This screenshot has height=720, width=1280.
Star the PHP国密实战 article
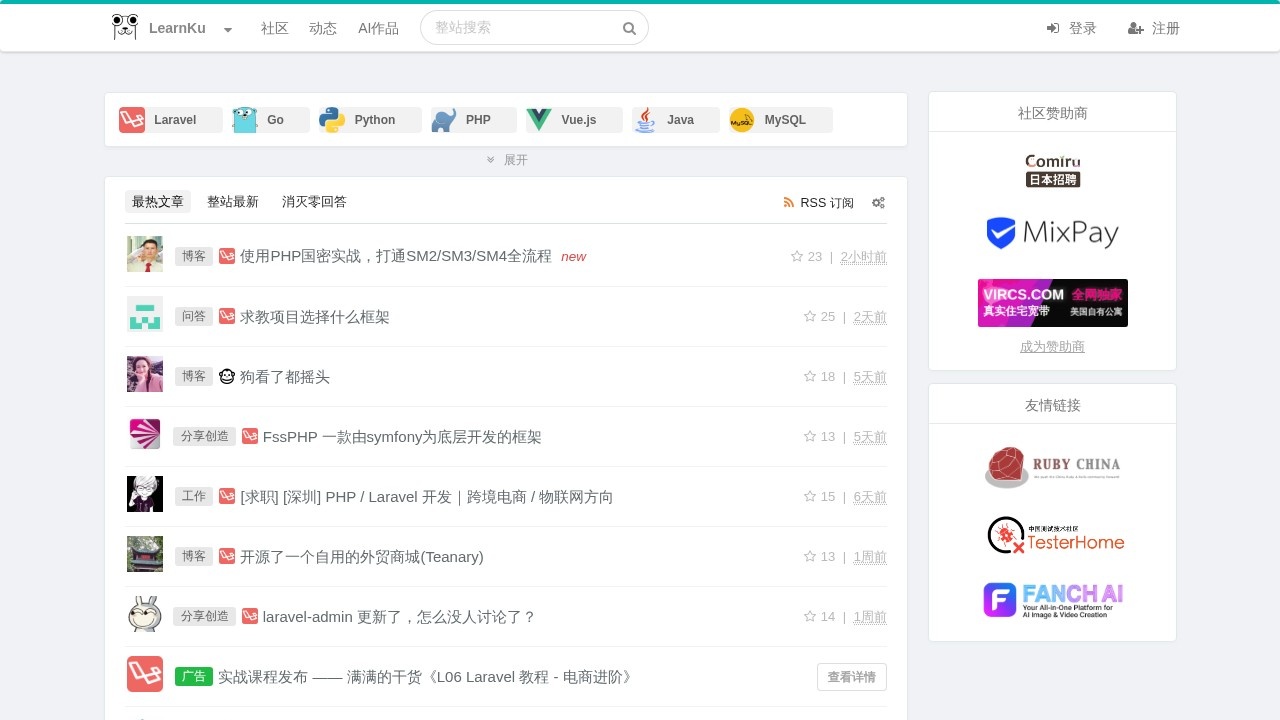click(x=798, y=256)
